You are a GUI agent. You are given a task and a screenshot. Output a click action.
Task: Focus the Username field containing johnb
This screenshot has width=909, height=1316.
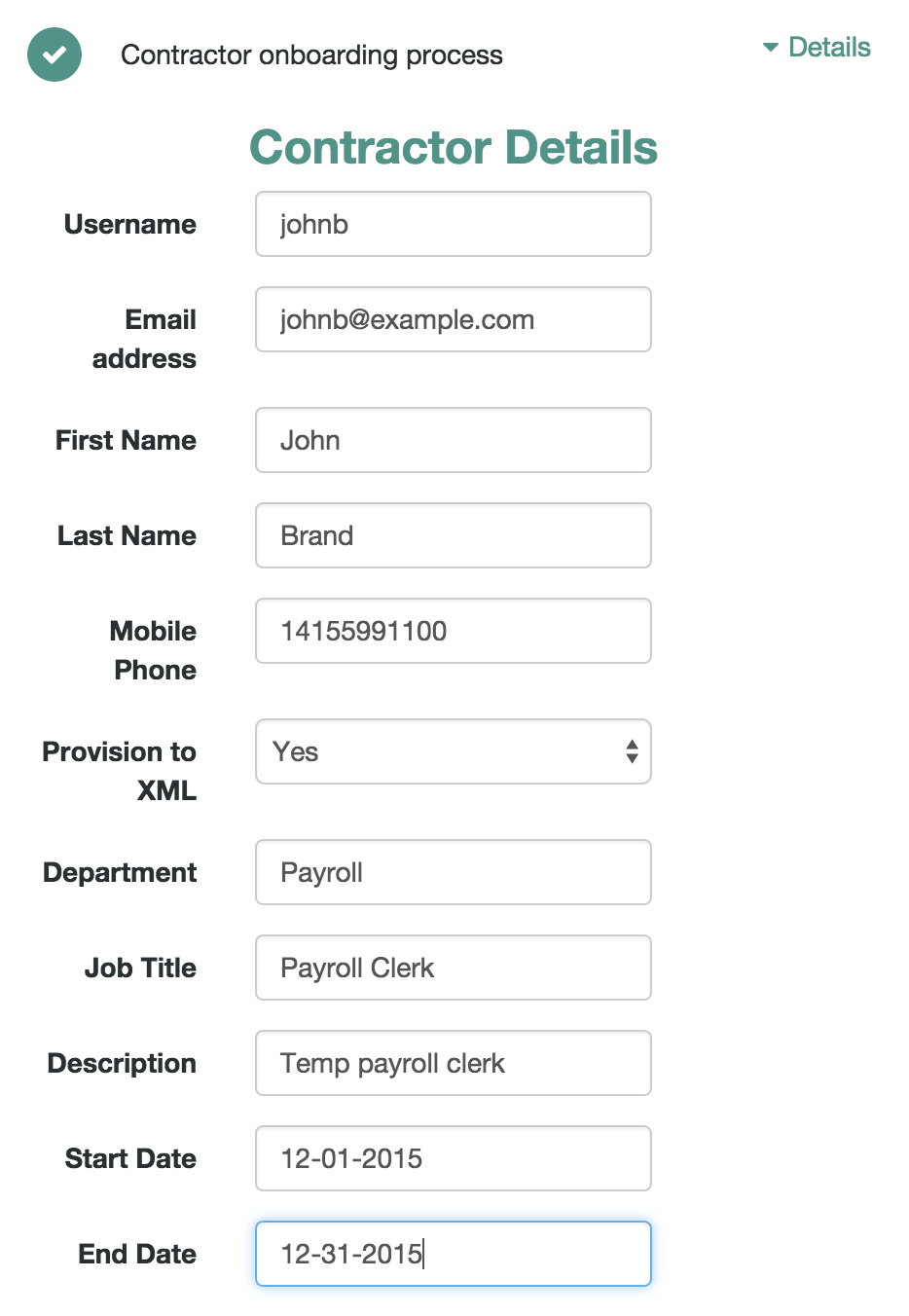[x=454, y=224]
